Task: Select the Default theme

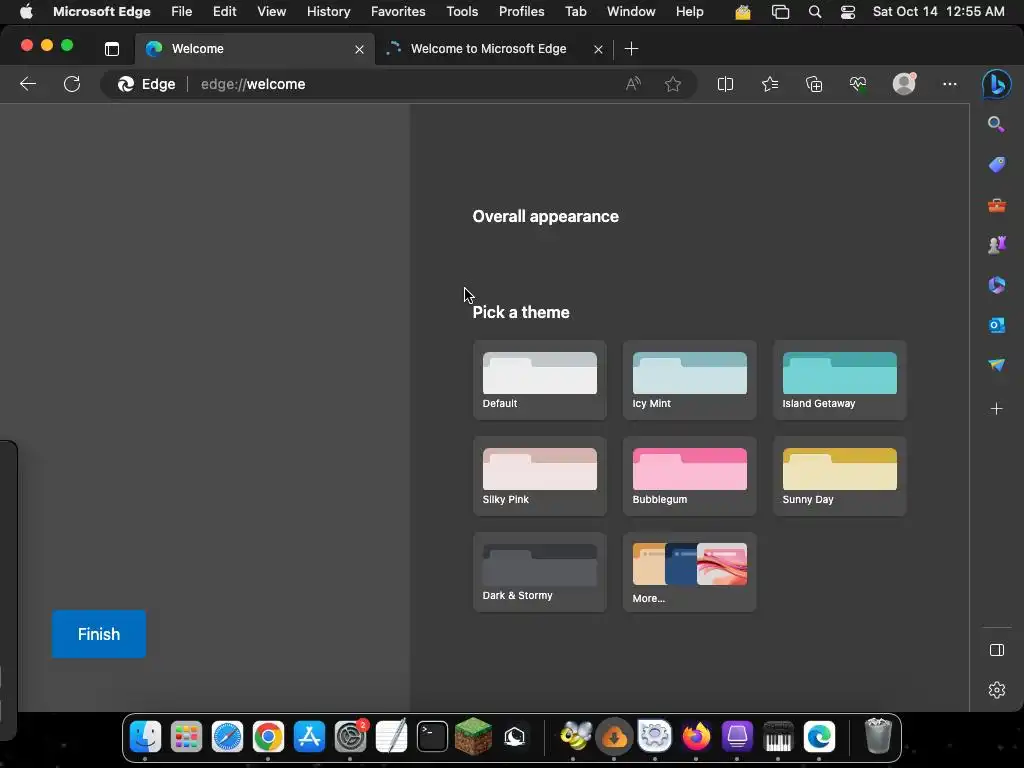Action: click(x=539, y=380)
